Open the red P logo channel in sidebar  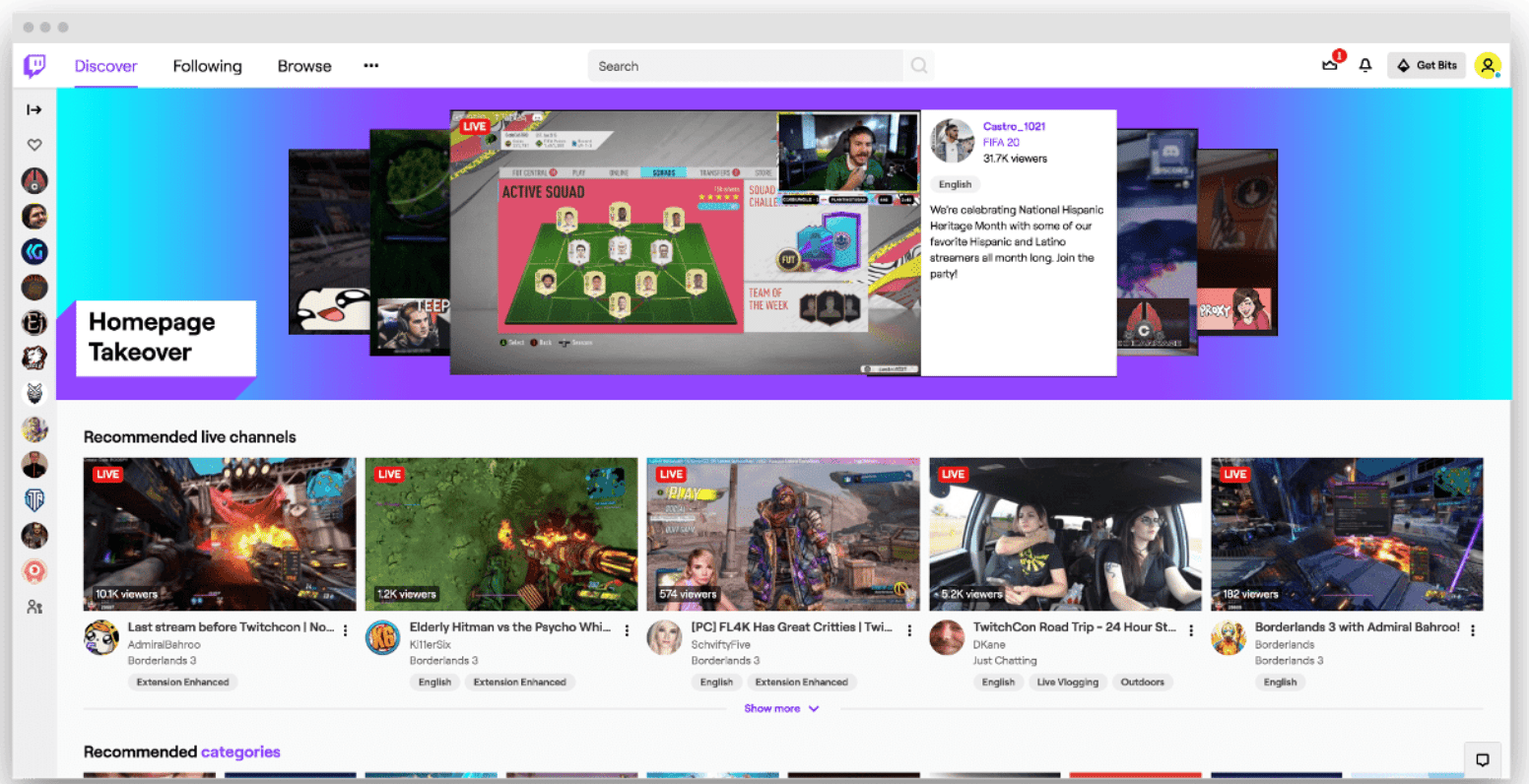[x=34, y=571]
